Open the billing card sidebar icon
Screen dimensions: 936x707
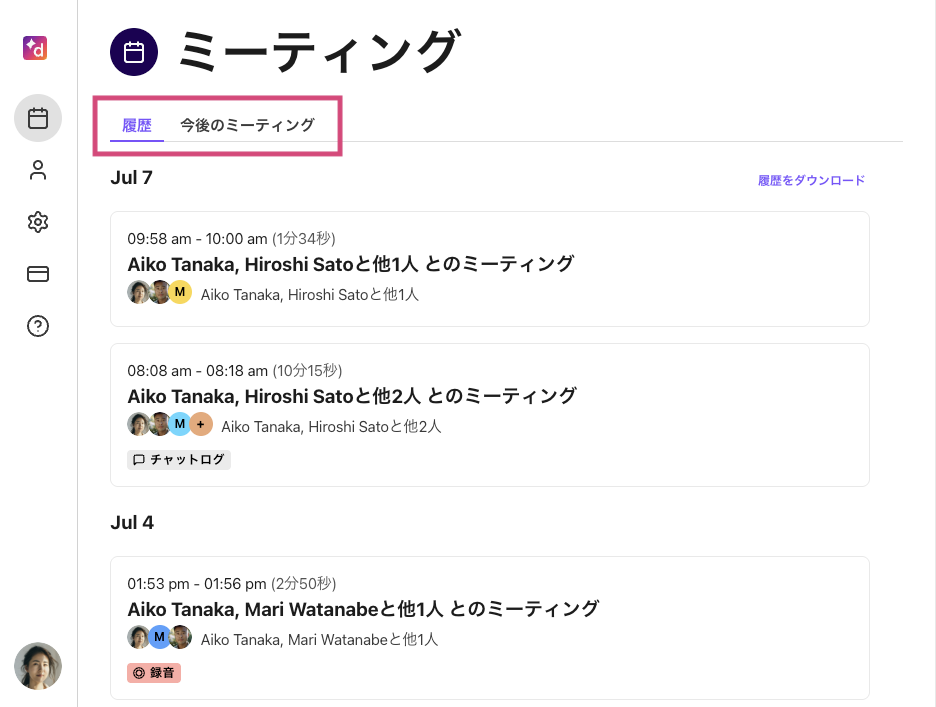(x=38, y=274)
